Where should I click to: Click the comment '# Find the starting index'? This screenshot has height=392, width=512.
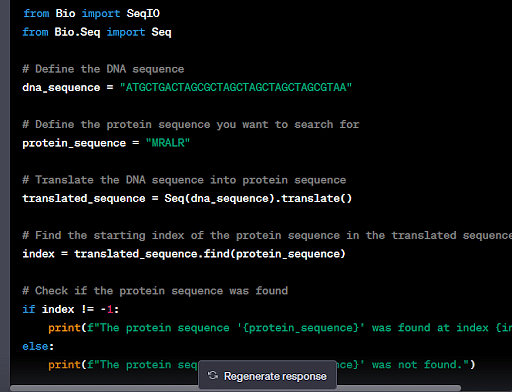coord(267,235)
